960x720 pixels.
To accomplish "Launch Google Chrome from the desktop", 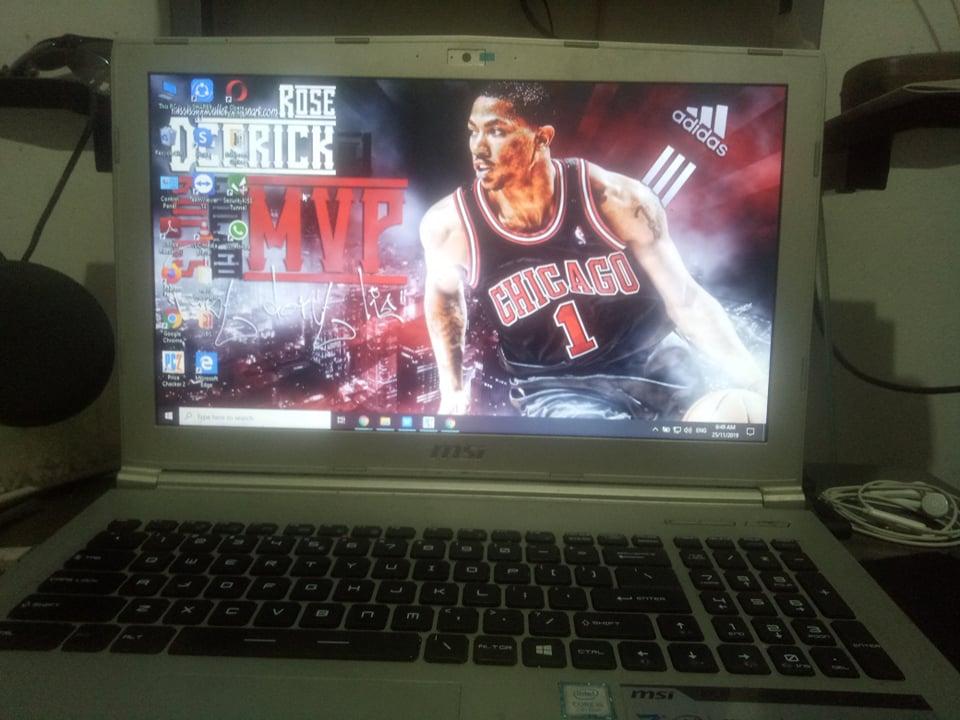I will 173,318.
